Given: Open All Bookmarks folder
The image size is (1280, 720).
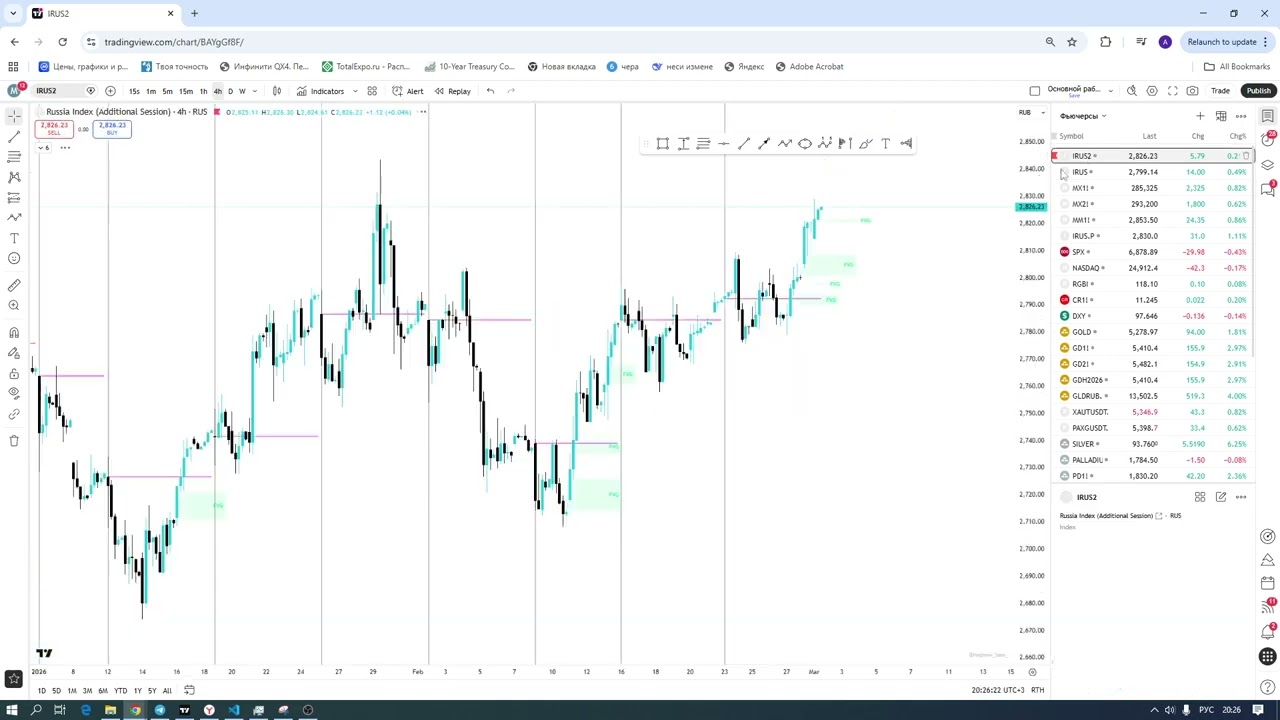Looking at the screenshot, I should 1237,67.
